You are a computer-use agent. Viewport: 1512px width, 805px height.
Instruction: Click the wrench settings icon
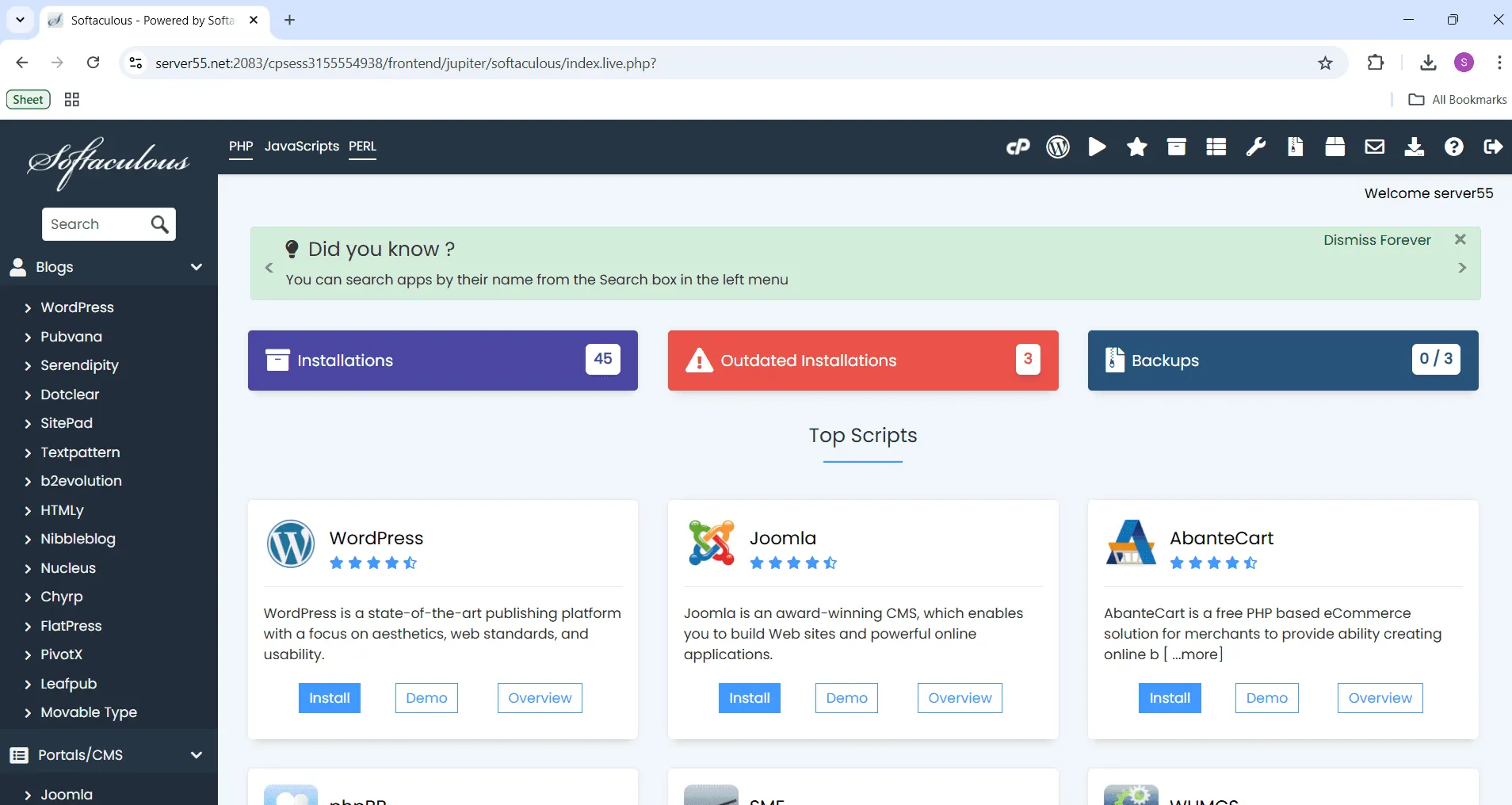1255,147
